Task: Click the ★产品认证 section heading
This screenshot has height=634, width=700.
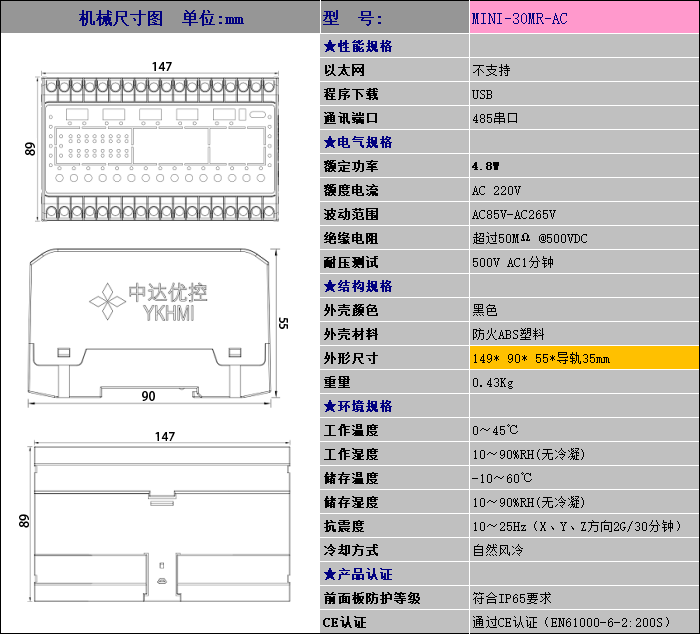Action: [x=358, y=574]
